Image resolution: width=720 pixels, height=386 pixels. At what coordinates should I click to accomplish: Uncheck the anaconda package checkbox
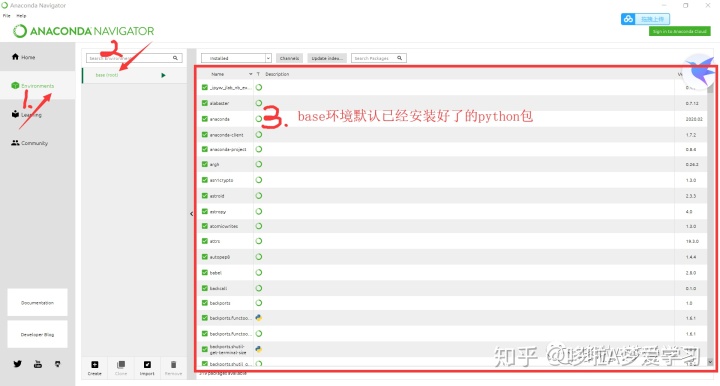tap(205, 118)
